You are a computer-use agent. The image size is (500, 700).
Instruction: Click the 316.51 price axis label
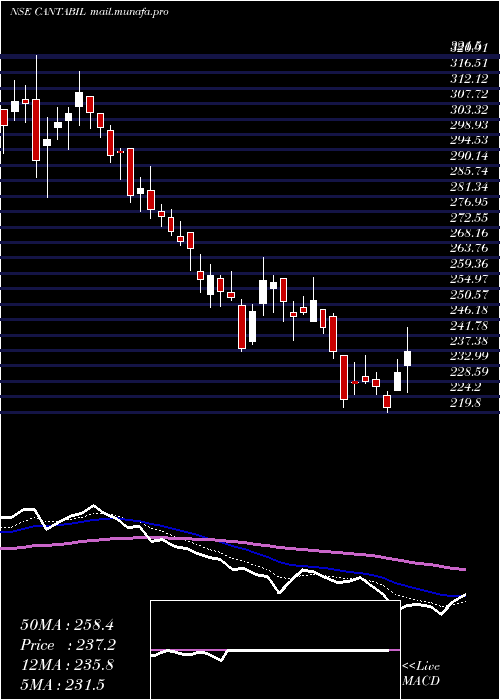click(469, 63)
